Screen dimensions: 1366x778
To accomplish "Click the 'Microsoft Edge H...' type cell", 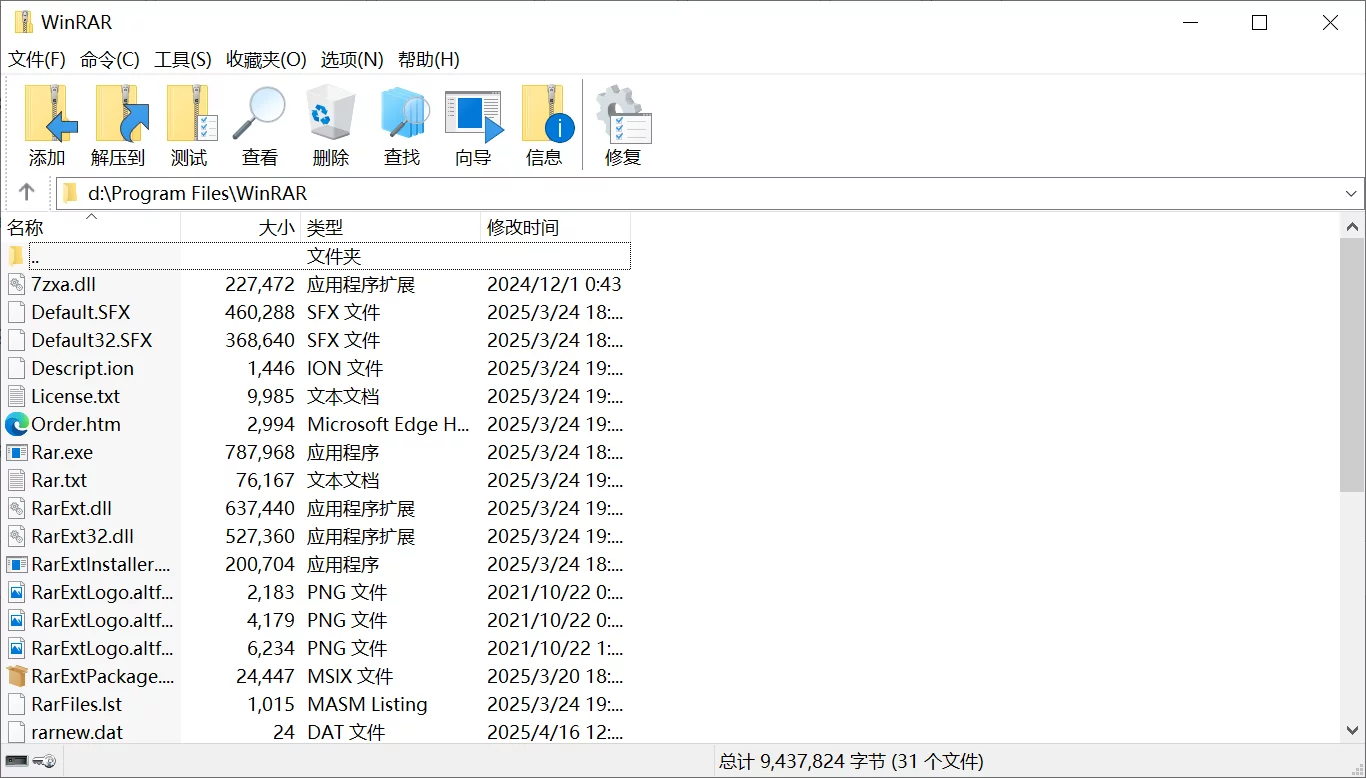I will tap(388, 424).
